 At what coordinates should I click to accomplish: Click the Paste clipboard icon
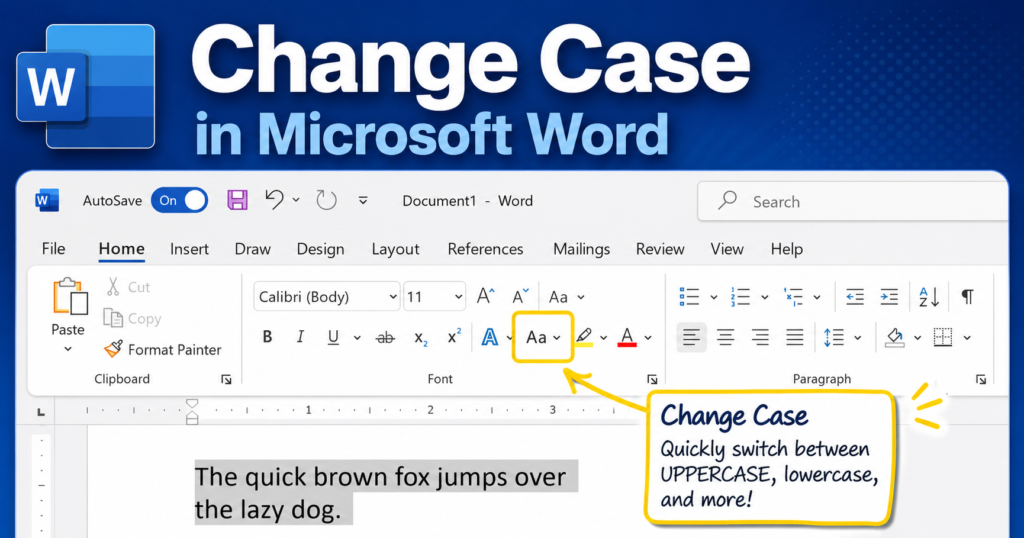71,297
